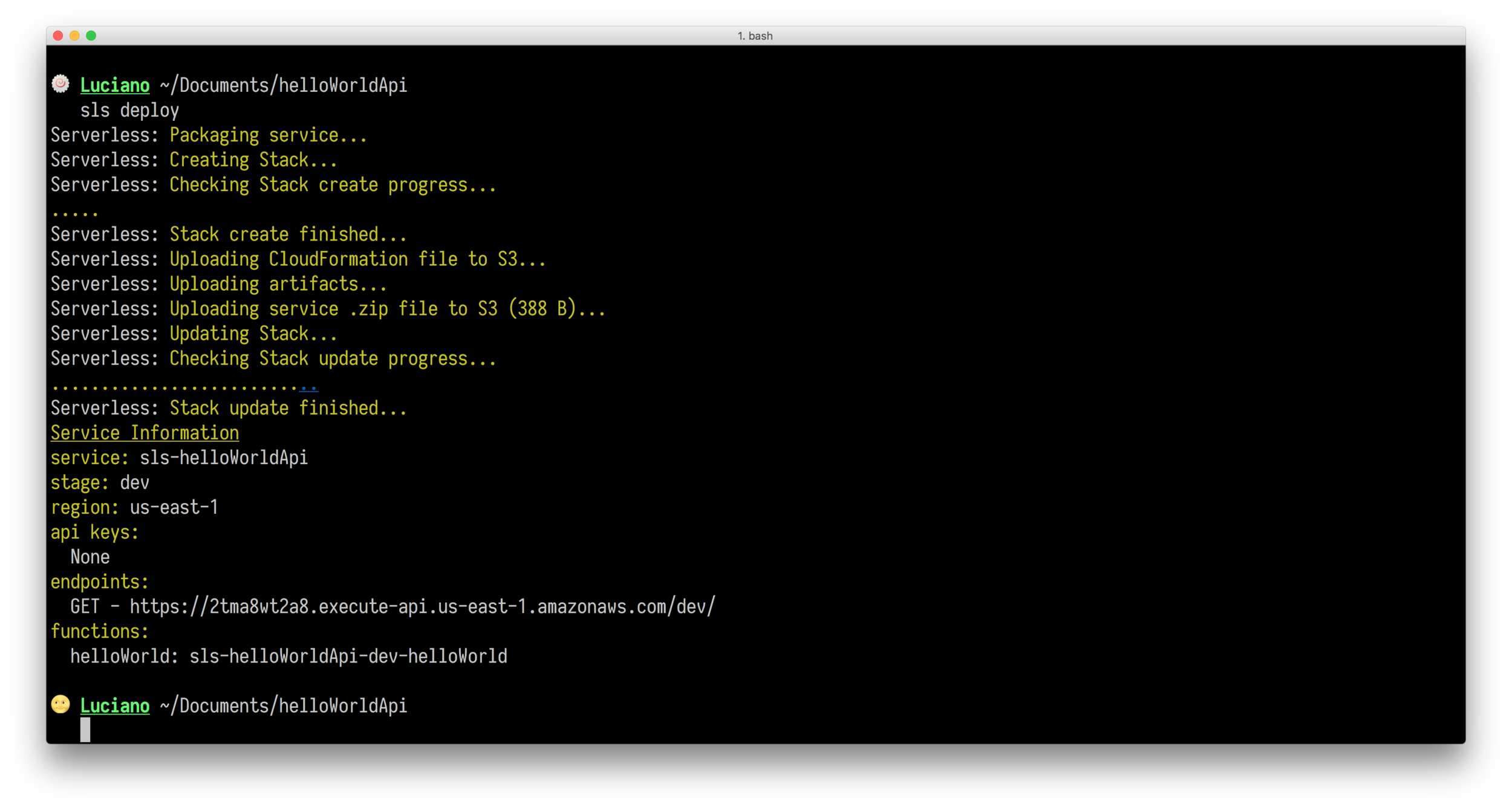Click the 'us-east-1' region value
The image size is (1512, 810).
[174, 507]
